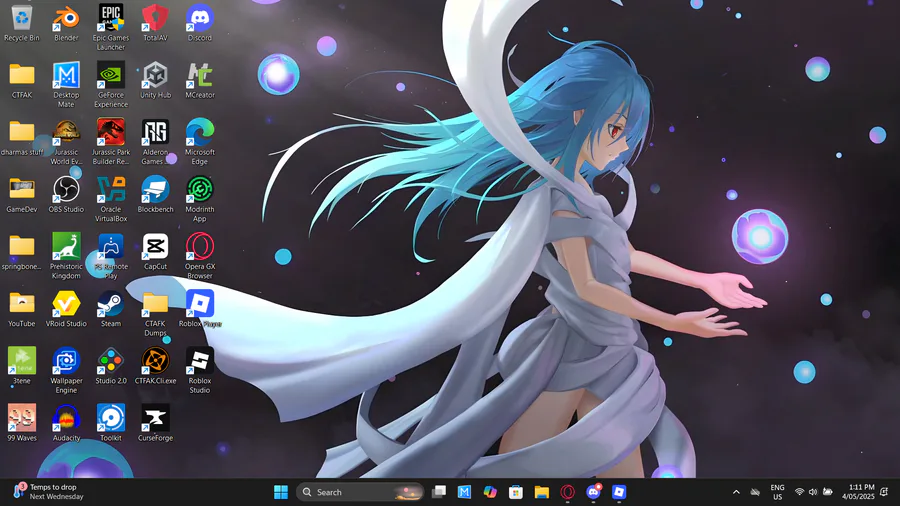Image resolution: width=900 pixels, height=506 pixels.
Task: Click the VRoid Studio shortcut
Action: point(66,310)
